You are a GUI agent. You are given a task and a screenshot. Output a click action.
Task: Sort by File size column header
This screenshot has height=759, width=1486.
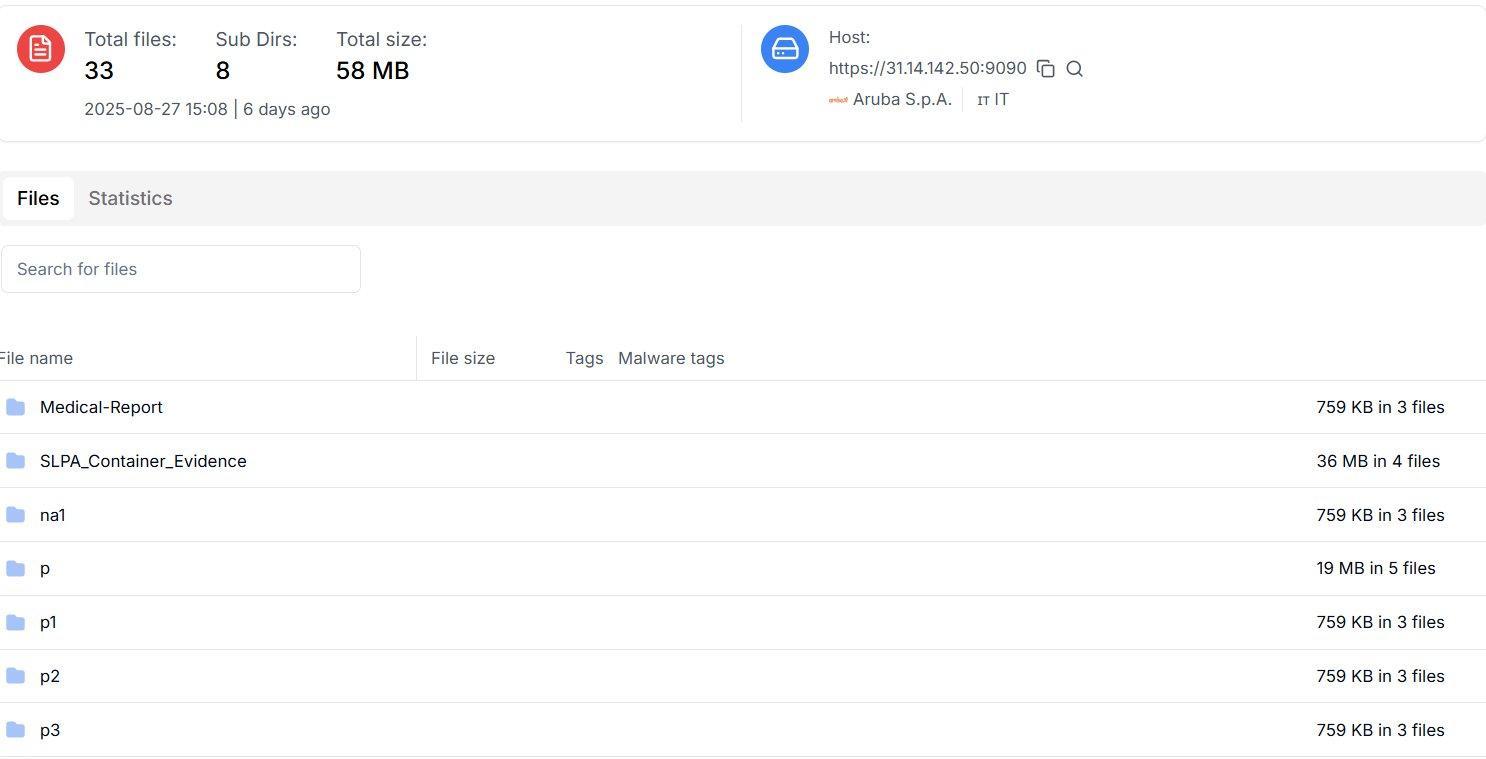463,358
